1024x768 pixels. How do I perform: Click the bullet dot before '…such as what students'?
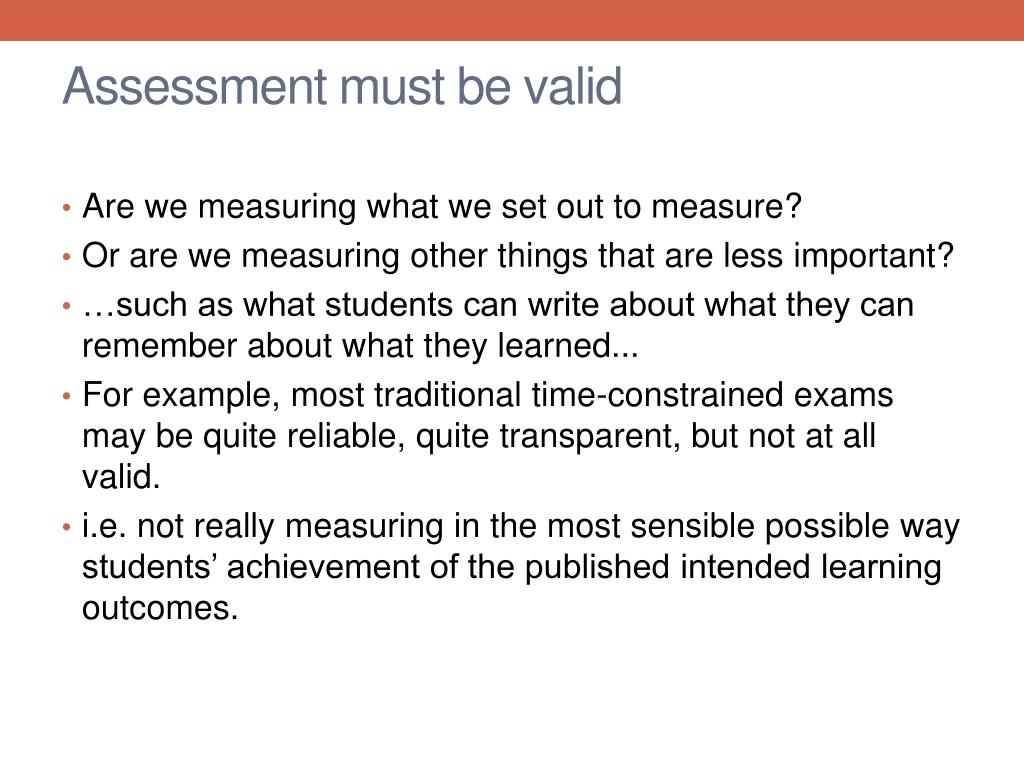coord(66,306)
